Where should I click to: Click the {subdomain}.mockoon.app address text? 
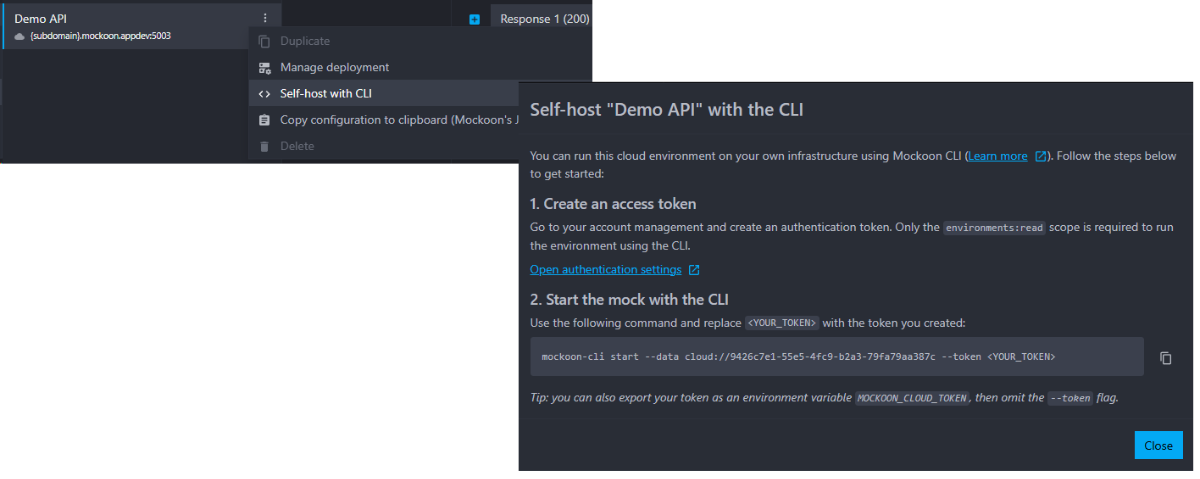100,36
